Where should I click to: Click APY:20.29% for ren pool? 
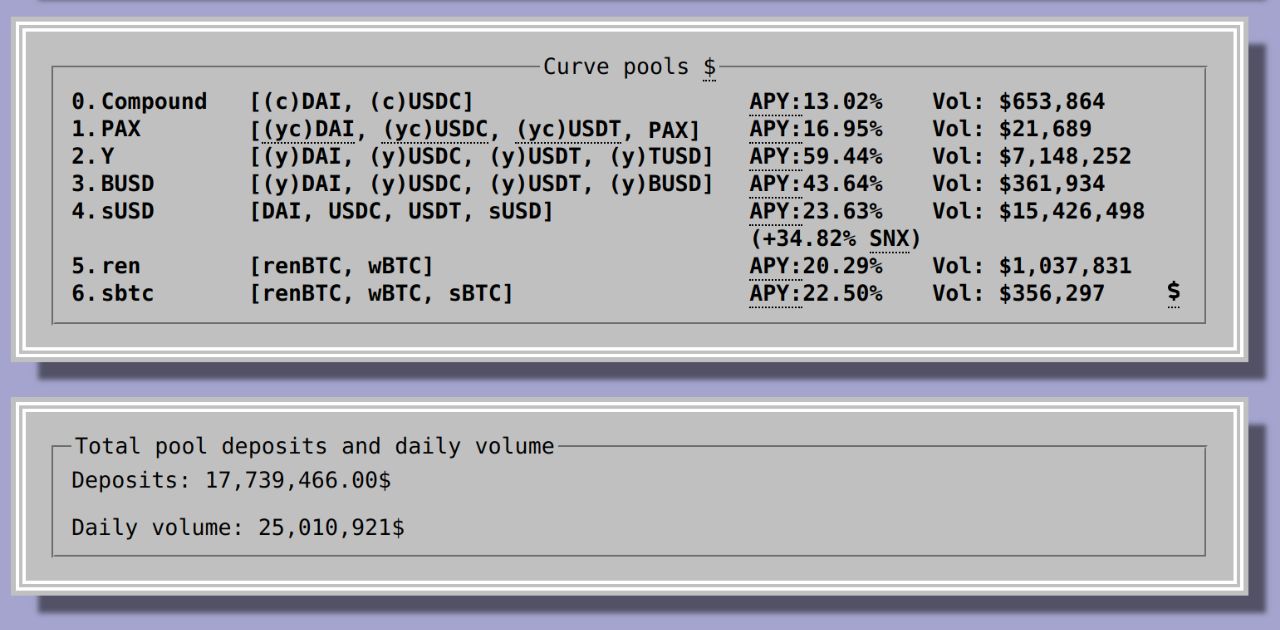tap(816, 266)
